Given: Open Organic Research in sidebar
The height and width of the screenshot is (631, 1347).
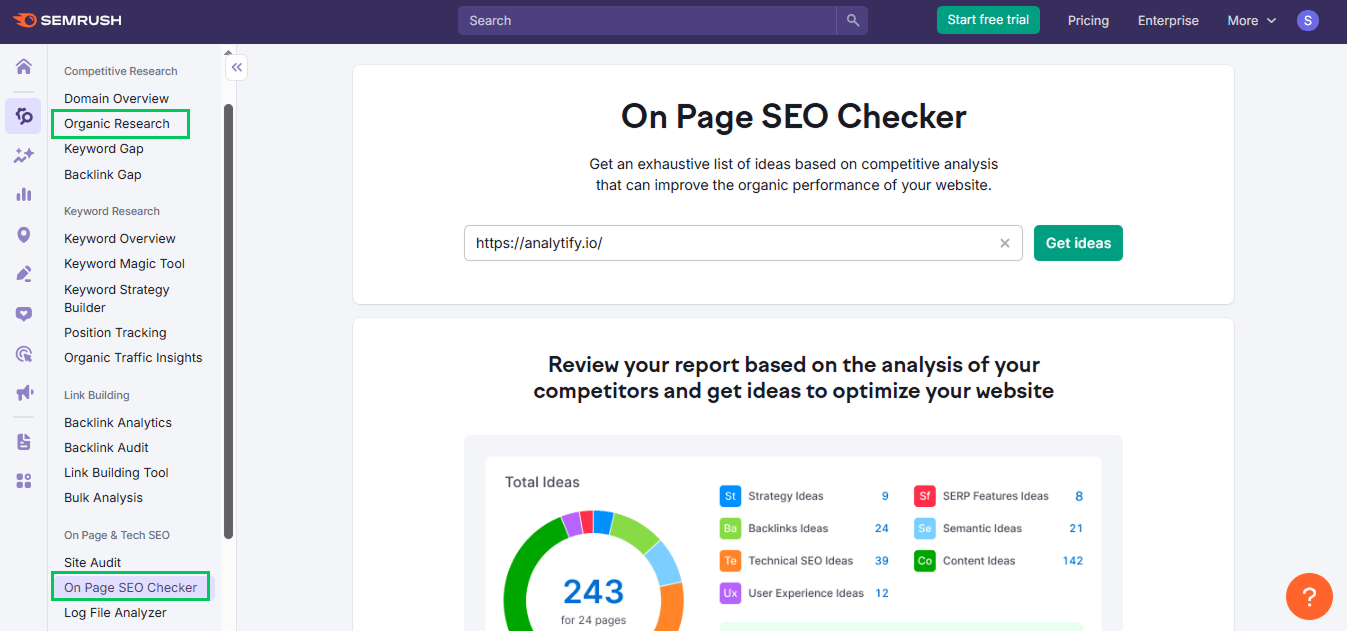Looking at the screenshot, I should (x=117, y=124).
